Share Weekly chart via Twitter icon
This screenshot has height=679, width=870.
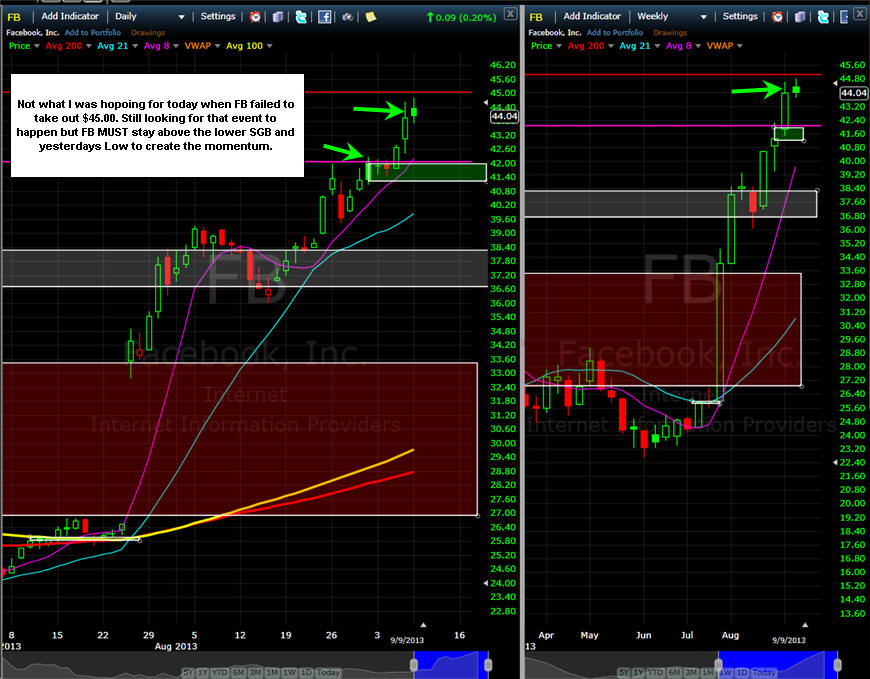tap(823, 17)
